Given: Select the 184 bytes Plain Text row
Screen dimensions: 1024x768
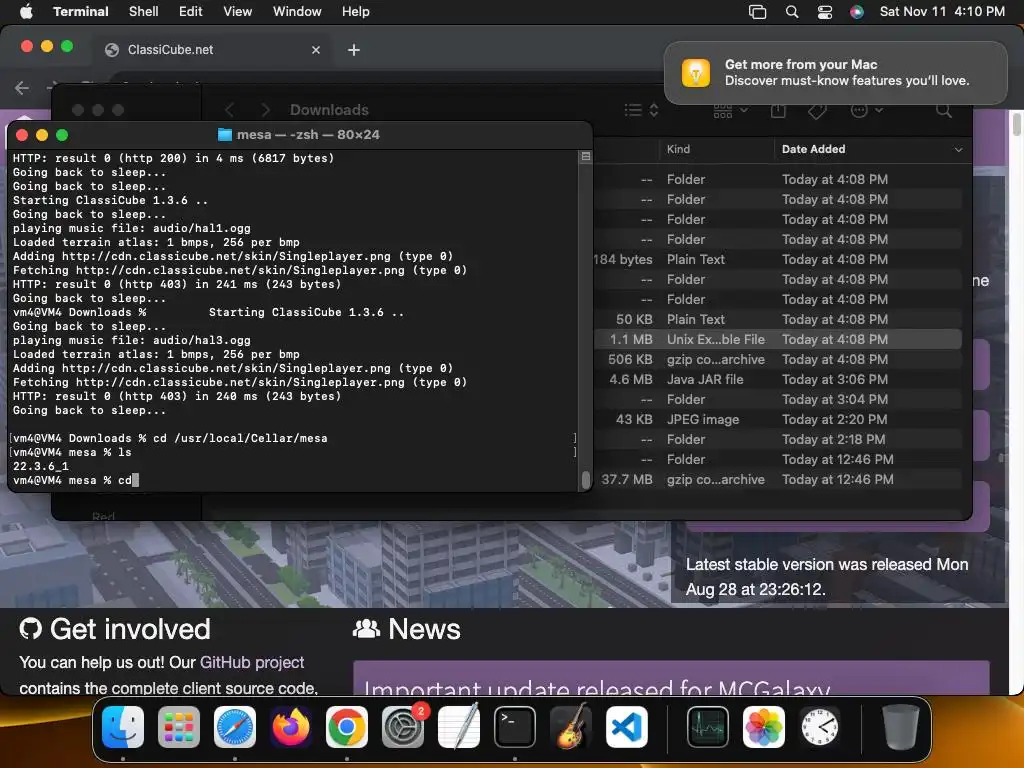Looking at the screenshot, I should [x=777, y=259].
